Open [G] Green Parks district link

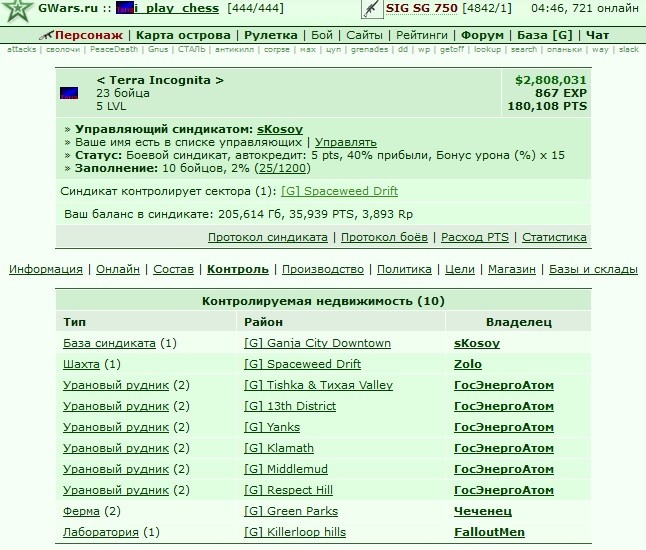tap(291, 511)
